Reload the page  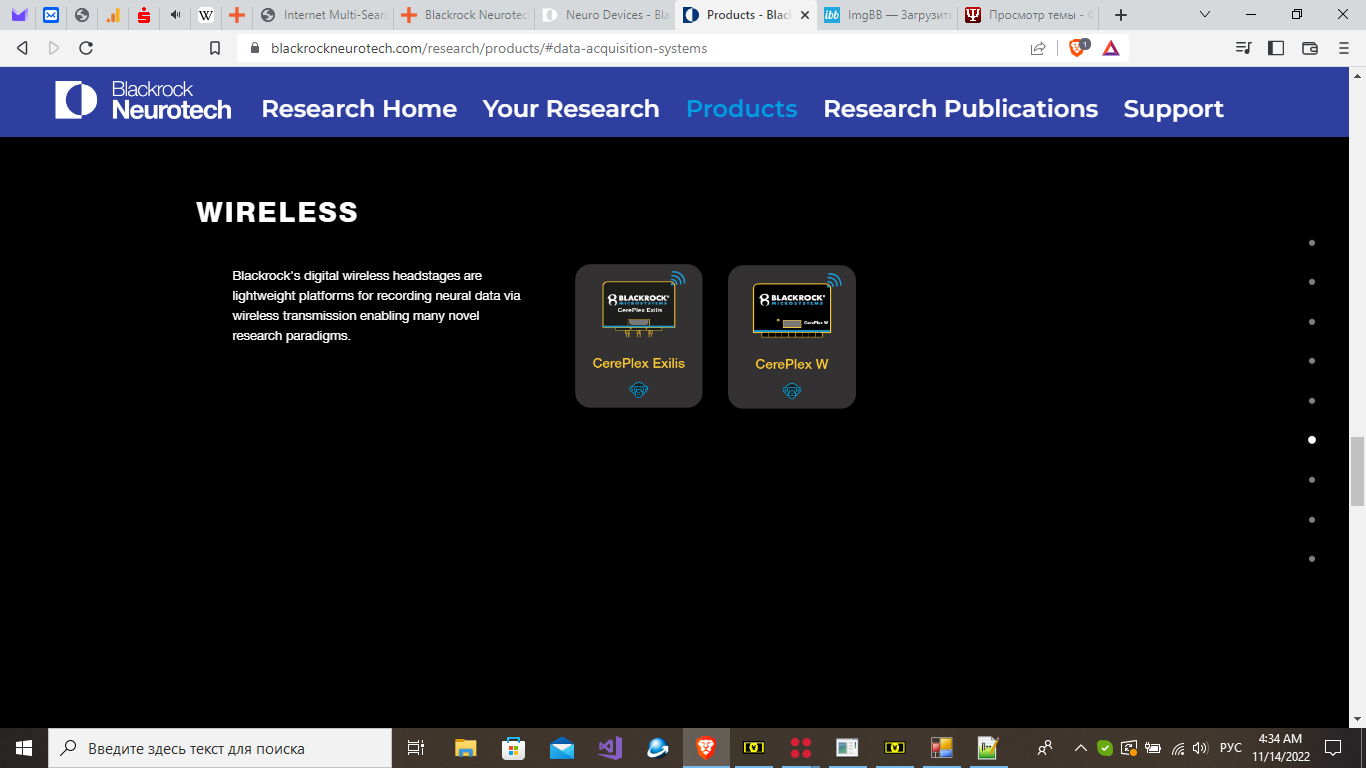coord(86,48)
